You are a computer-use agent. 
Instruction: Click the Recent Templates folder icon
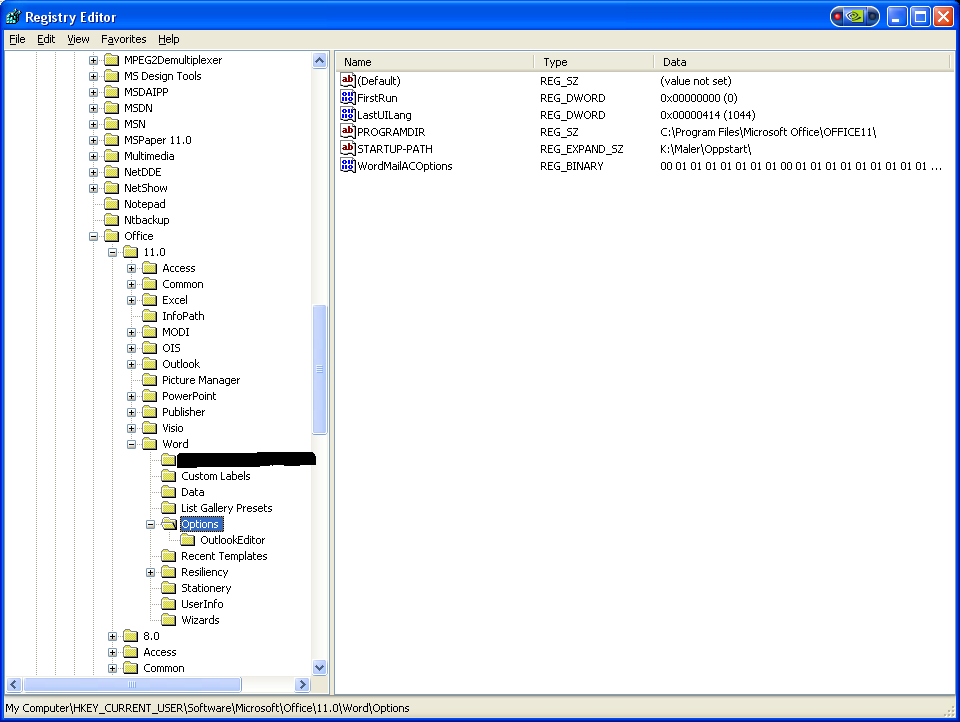tap(168, 555)
